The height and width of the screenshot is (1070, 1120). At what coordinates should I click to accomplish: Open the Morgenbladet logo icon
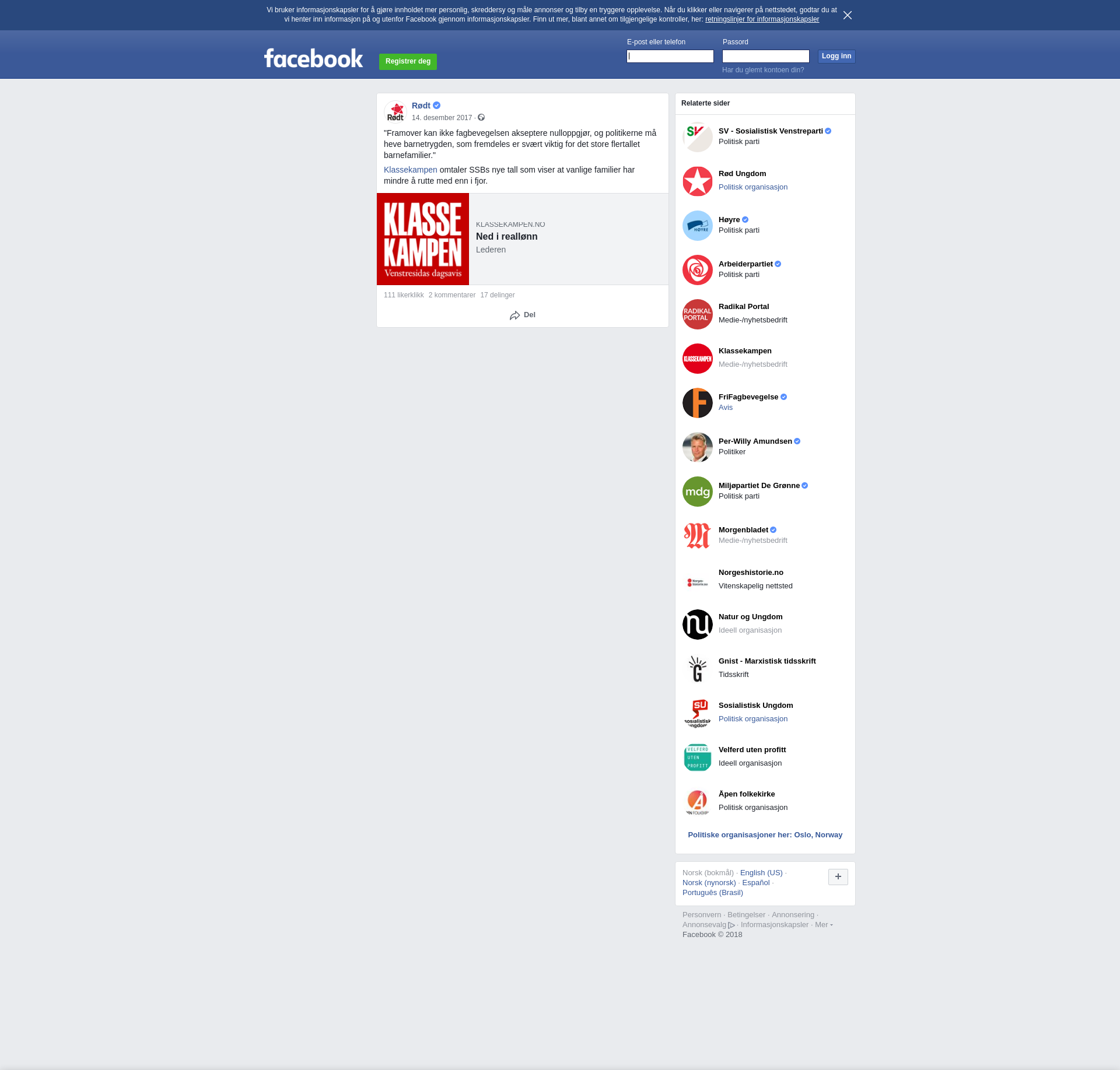pyautogui.click(x=698, y=536)
